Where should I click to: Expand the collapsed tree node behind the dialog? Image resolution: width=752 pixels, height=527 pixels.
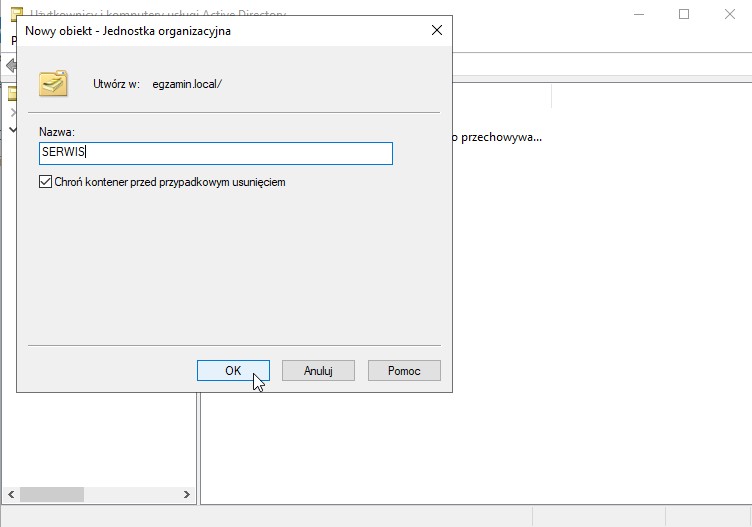coord(12,112)
